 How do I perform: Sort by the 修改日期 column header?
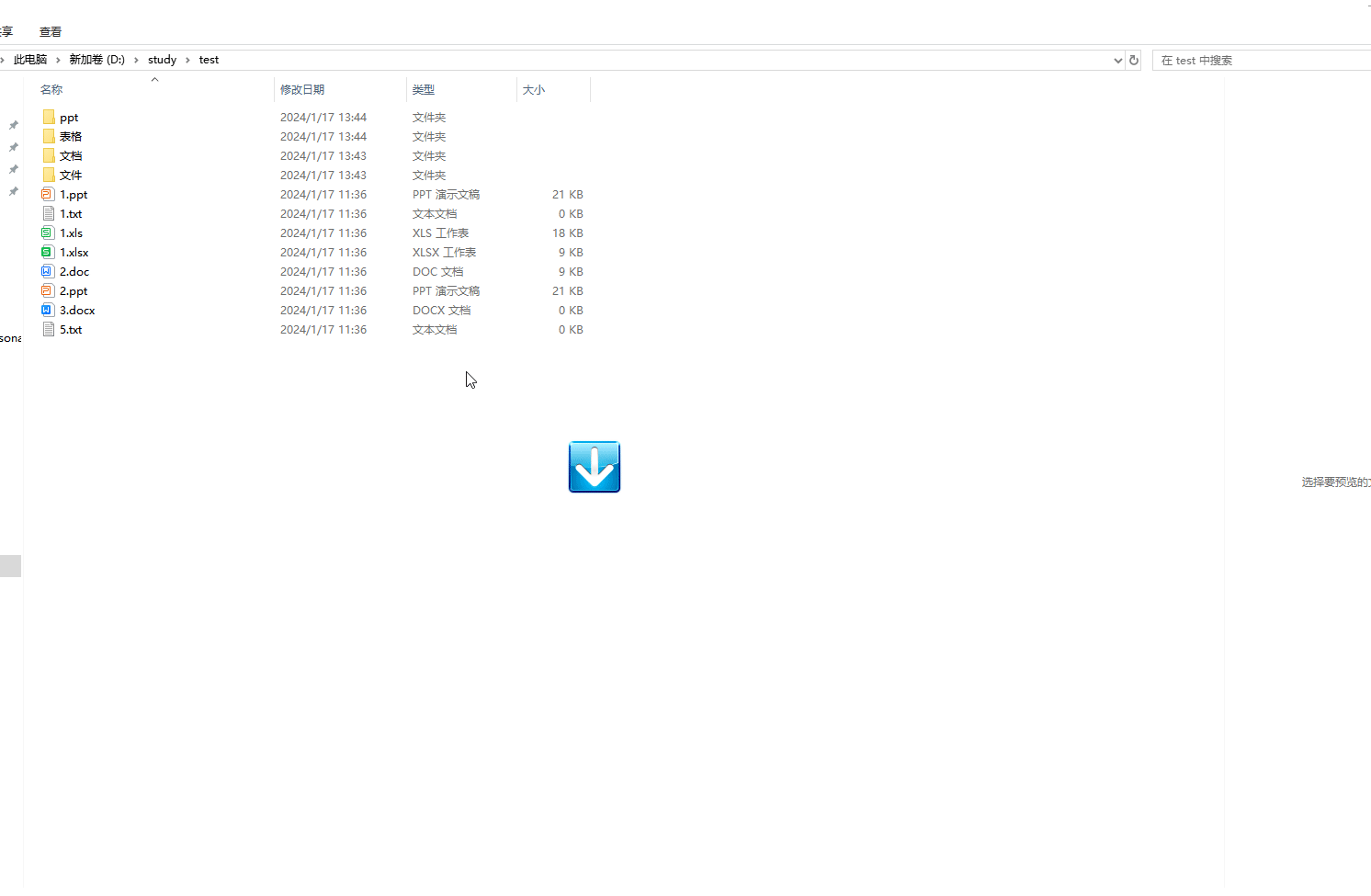point(302,90)
